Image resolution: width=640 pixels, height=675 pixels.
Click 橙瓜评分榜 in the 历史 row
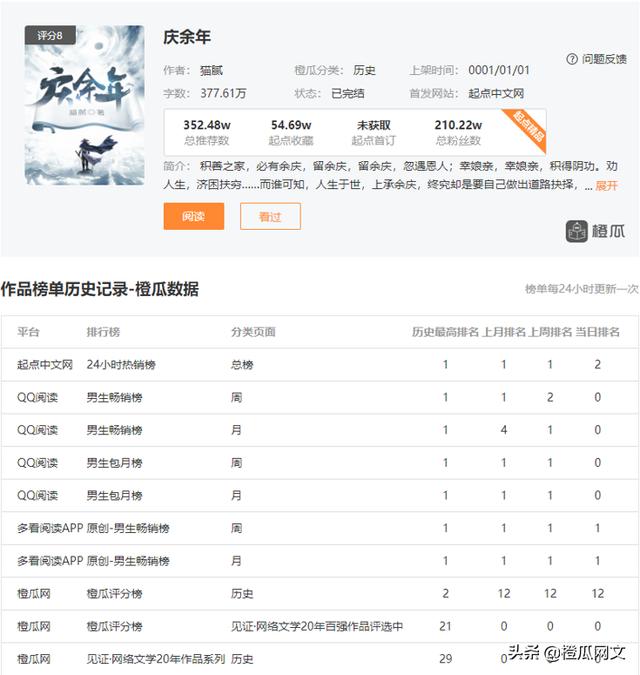click(114, 594)
